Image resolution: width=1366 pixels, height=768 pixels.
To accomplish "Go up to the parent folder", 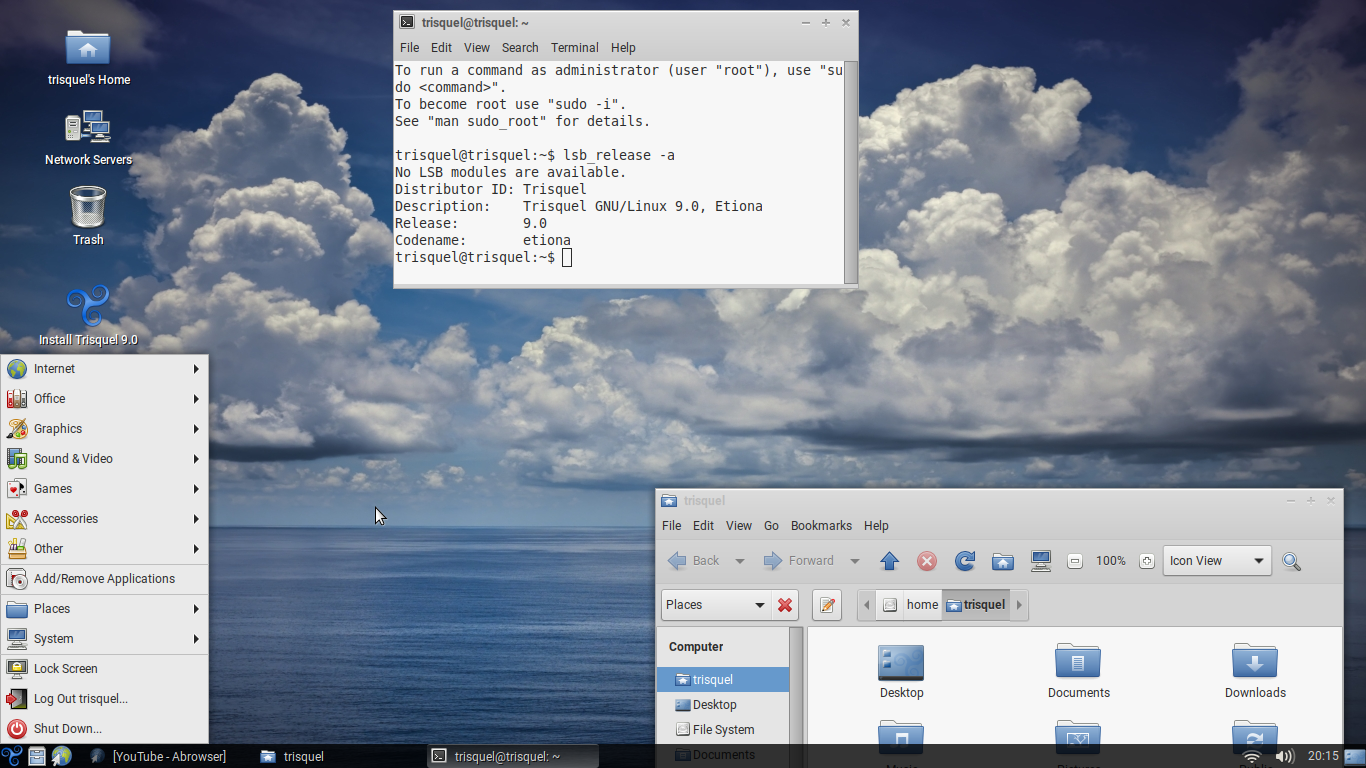I will (889, 561).
